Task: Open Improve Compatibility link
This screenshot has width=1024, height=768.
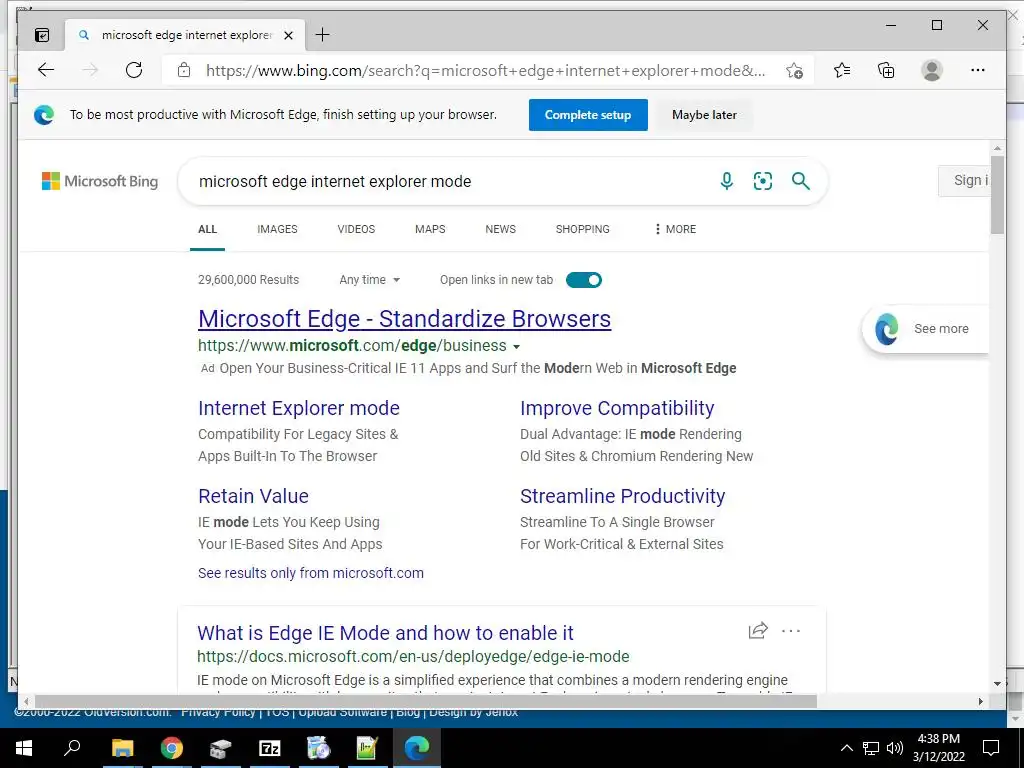Action: (617, 408)
